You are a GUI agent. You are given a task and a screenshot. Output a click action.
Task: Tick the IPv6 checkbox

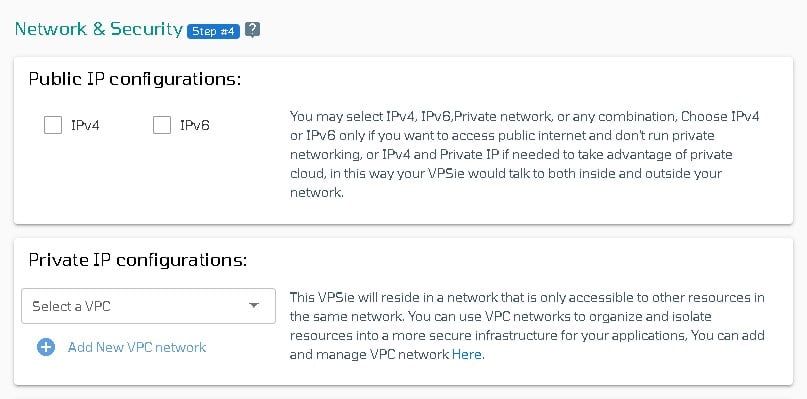coord(162,125)
